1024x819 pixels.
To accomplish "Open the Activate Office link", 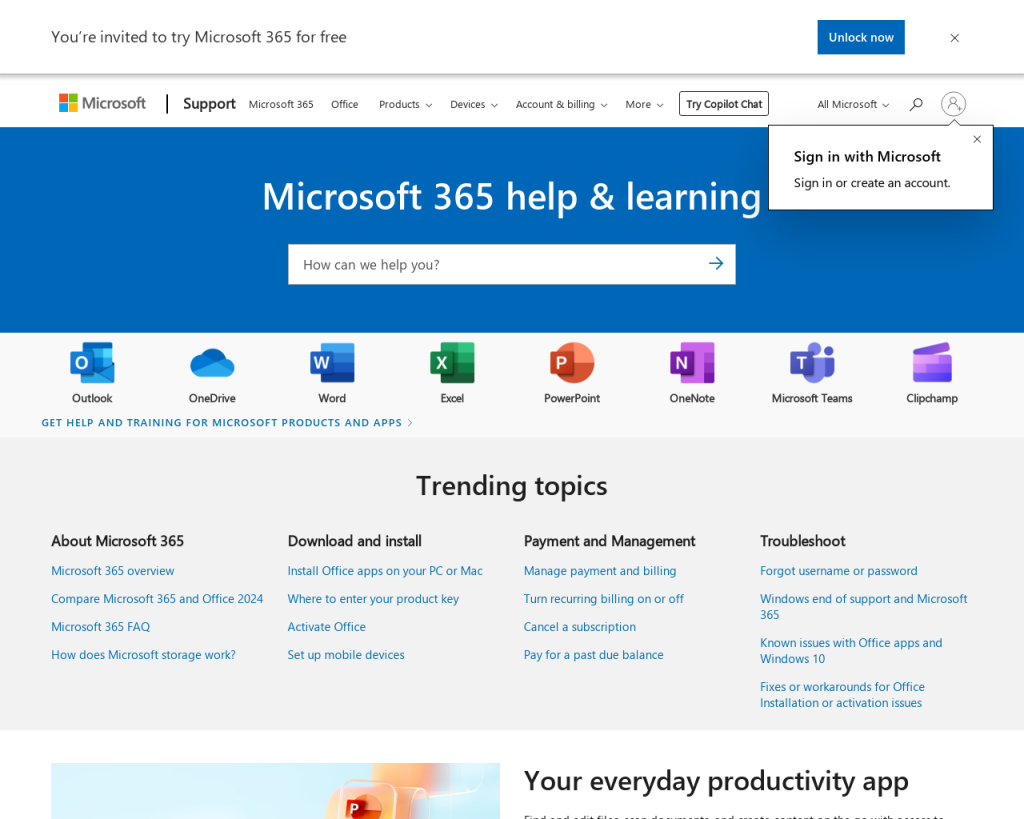I will coord(327,627).
